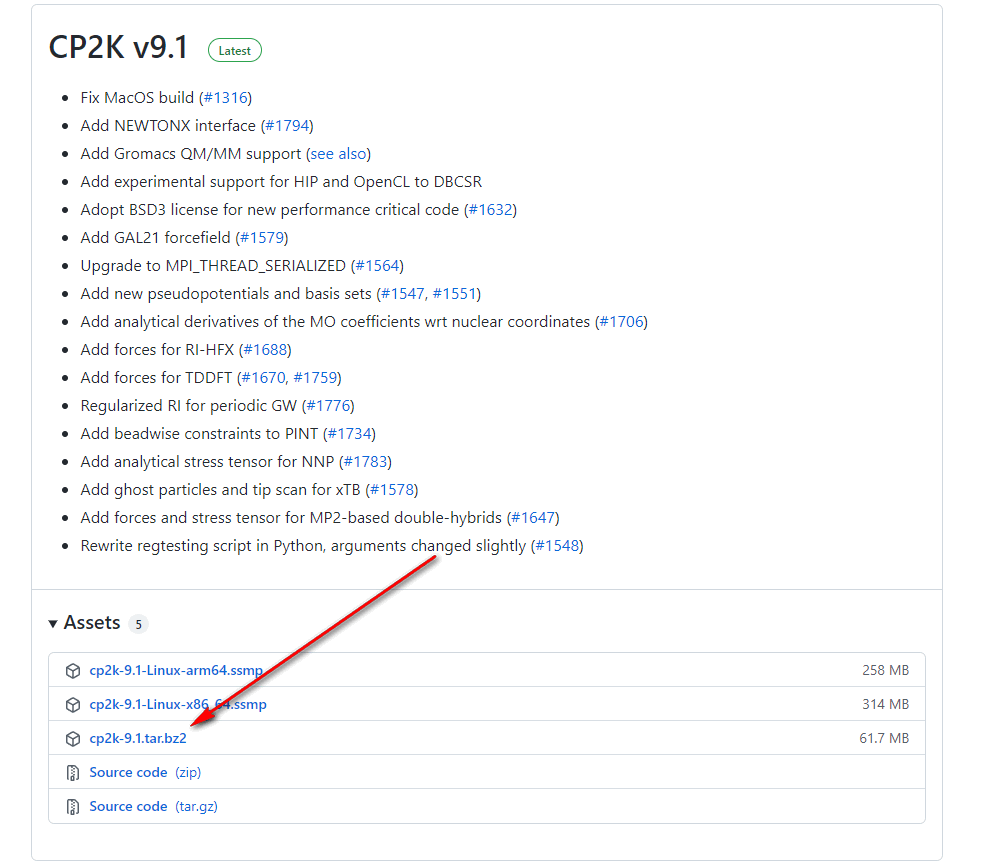Download cp2k-9.1-Linux-x86_64.ssmp

[x=178, y=704]
